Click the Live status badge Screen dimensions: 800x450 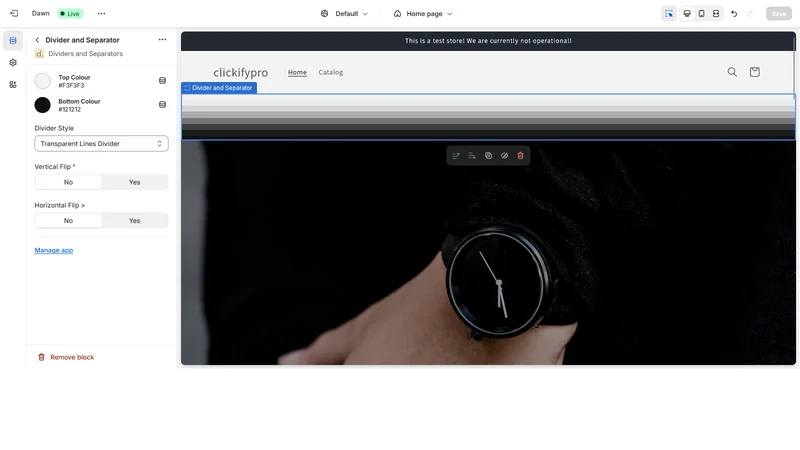coord(70,14)
